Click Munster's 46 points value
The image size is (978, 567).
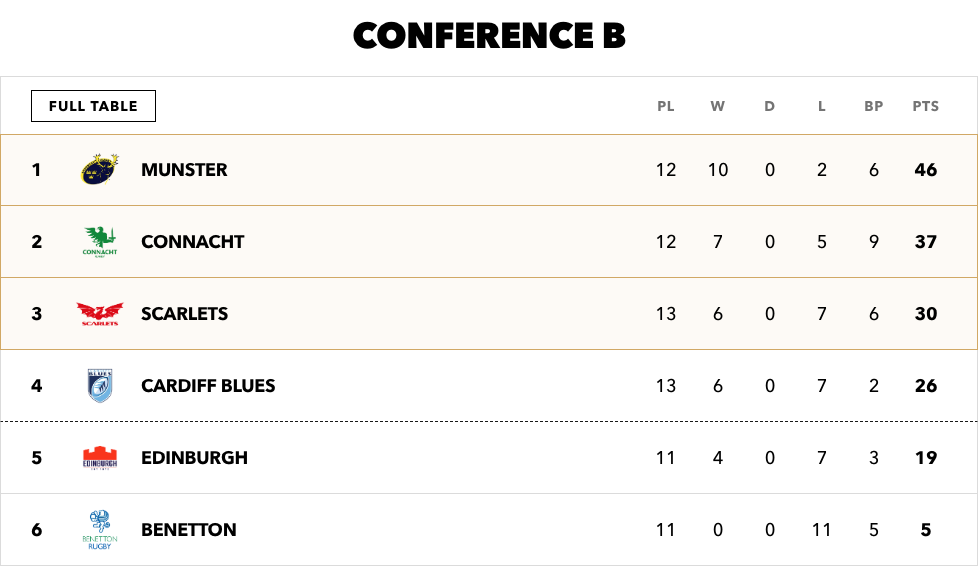point(926,170)
